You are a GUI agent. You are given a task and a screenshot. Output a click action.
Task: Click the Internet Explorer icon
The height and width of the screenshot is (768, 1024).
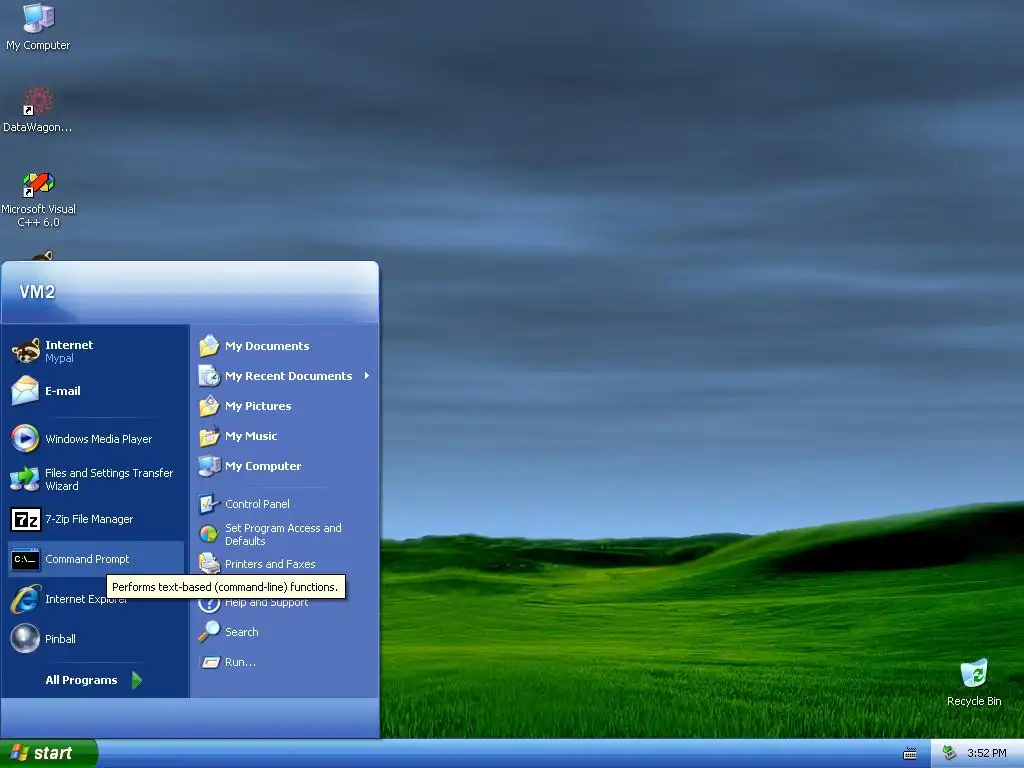pos(25,599)
